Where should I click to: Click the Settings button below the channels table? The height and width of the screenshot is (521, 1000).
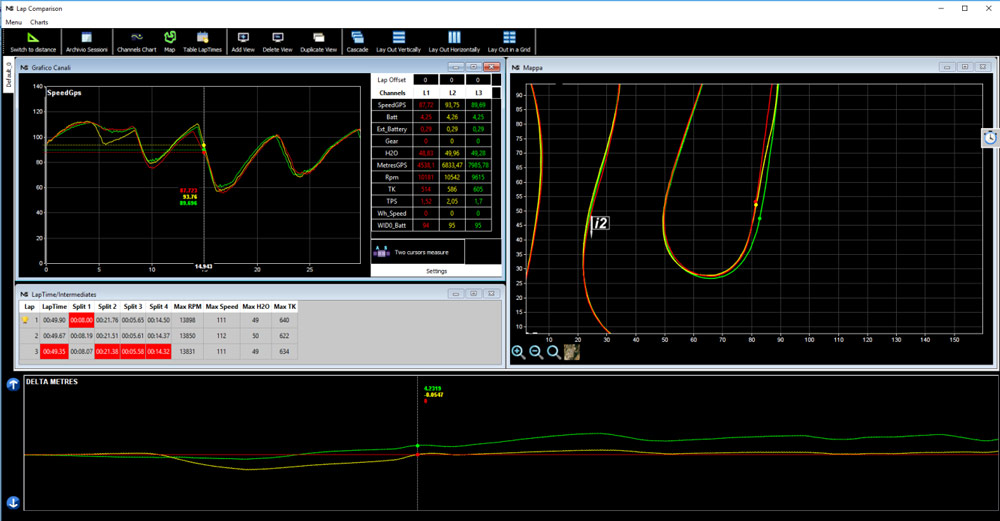[436, 271]
